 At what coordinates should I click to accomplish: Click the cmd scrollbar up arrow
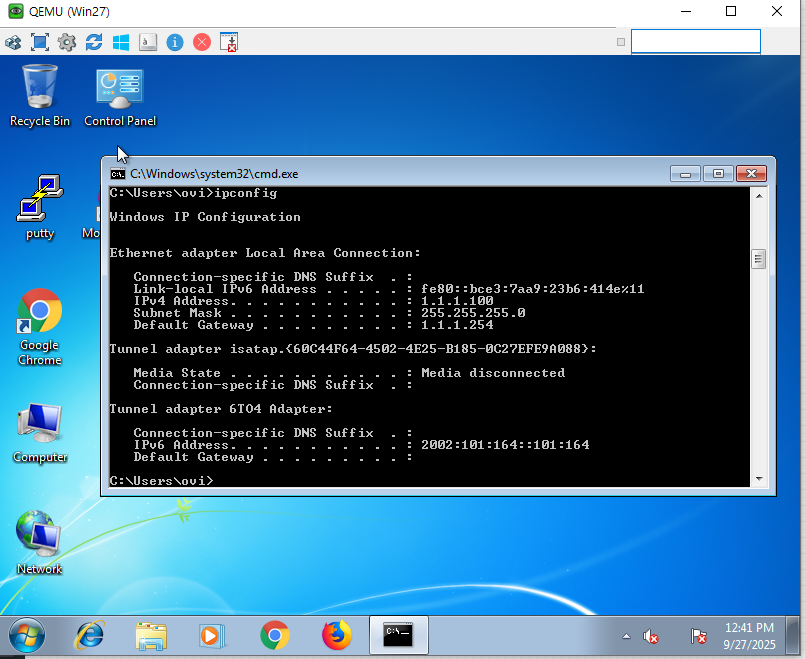point(759,196)
